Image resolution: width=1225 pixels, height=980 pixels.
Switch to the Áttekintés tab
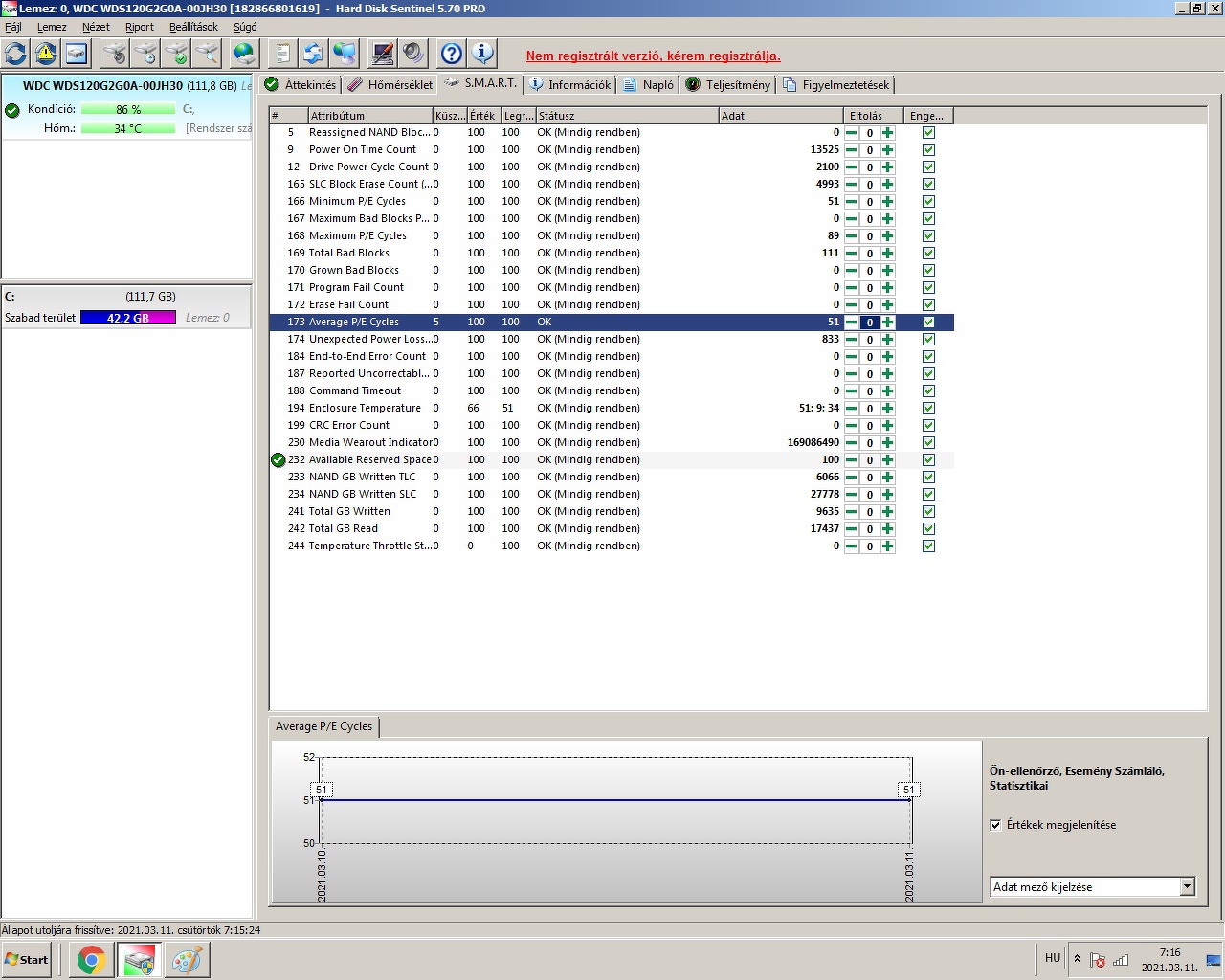click(x=301, y=85)
